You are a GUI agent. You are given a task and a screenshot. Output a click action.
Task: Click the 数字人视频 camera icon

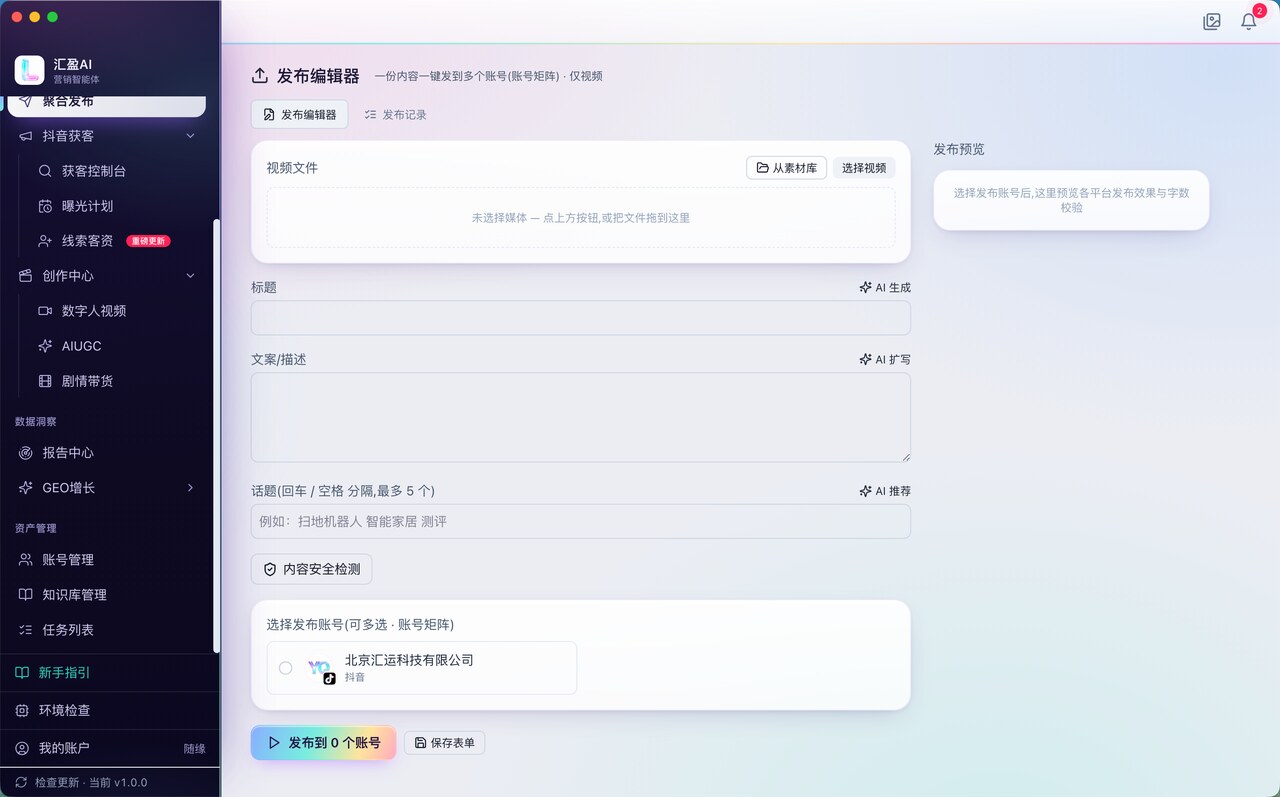[x=45, y=311]
